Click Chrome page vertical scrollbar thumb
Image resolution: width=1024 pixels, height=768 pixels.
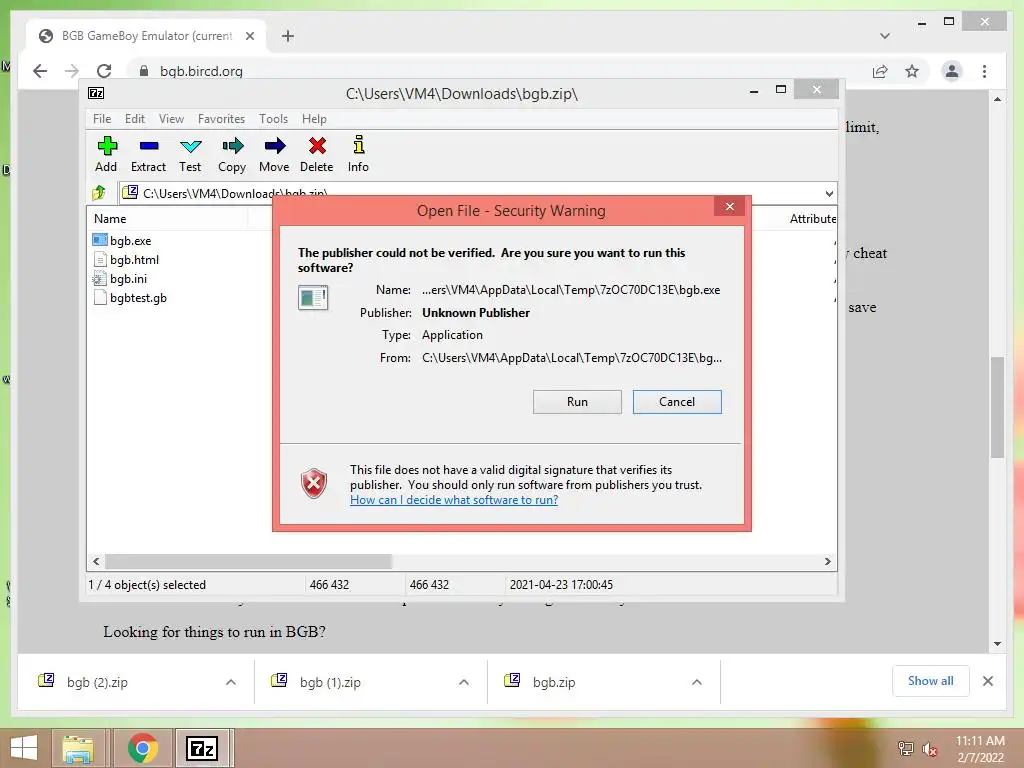pyautogui.click(x=997, y=408)
